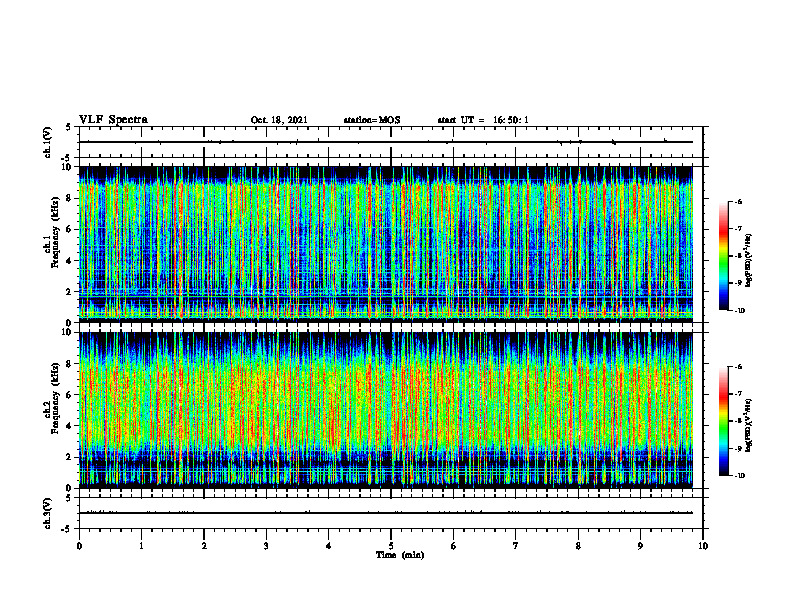792x612 pixels.
Task: Click the "ch.3(V)" waveform axis label
Action: [x=48, y=513]
